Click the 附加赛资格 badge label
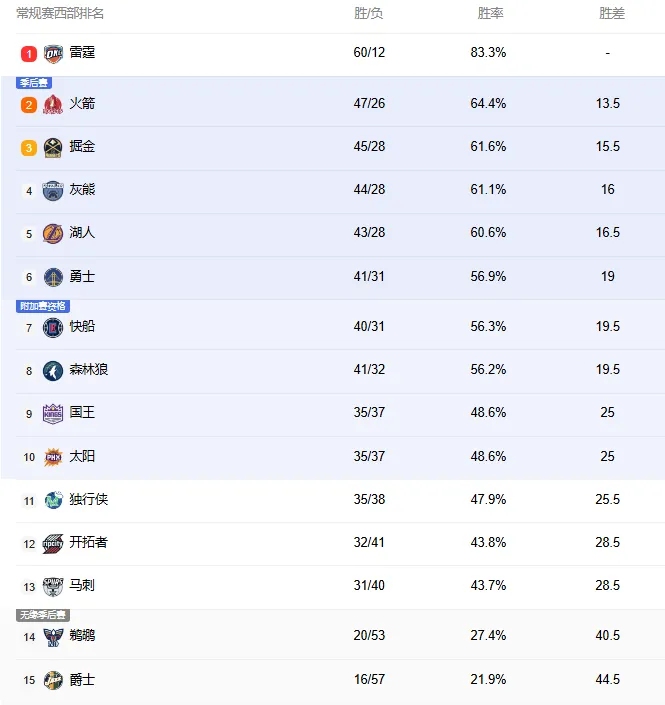The width and height of the screenshot is (665, 705). click(x=43, y=306)
